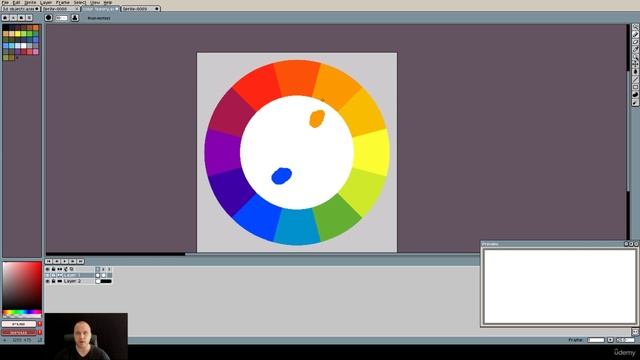Select the Contour tool
Screen dimensions: 640x360
click(635, 95)
